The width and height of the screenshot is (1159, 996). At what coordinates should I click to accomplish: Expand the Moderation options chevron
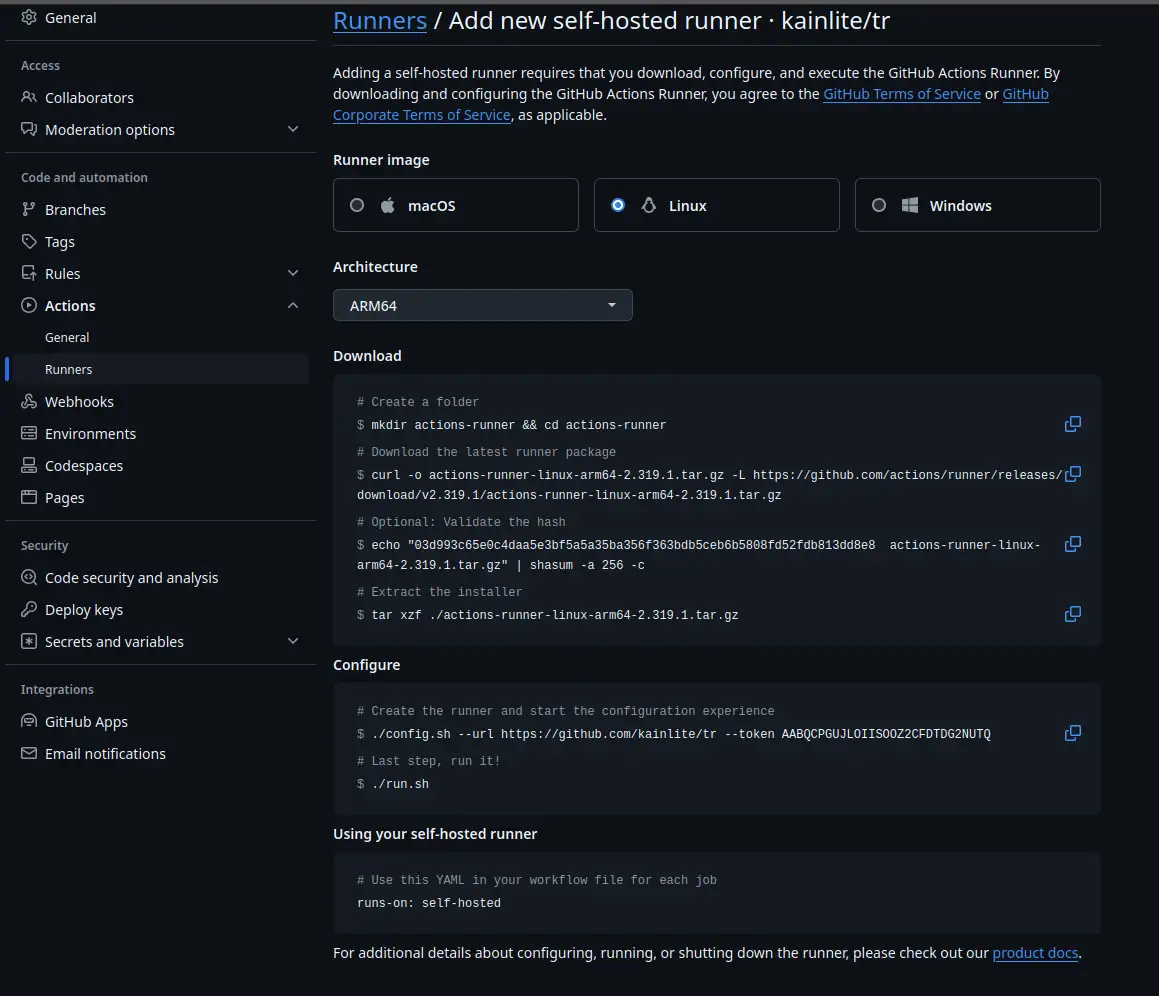click(x=293, y=129)
